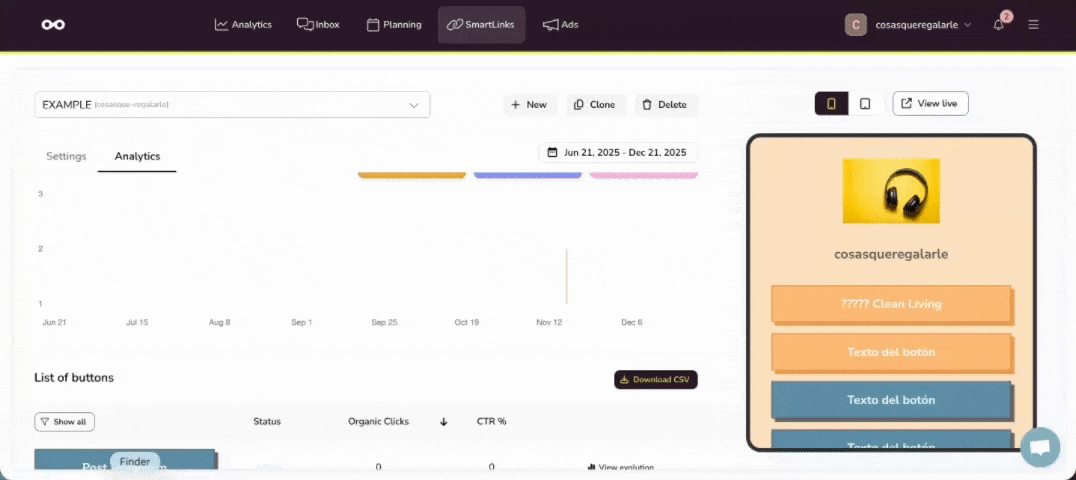
Task: Open the hamburger menu icon
Action: pyautogui.click(x=1033, y=24)
